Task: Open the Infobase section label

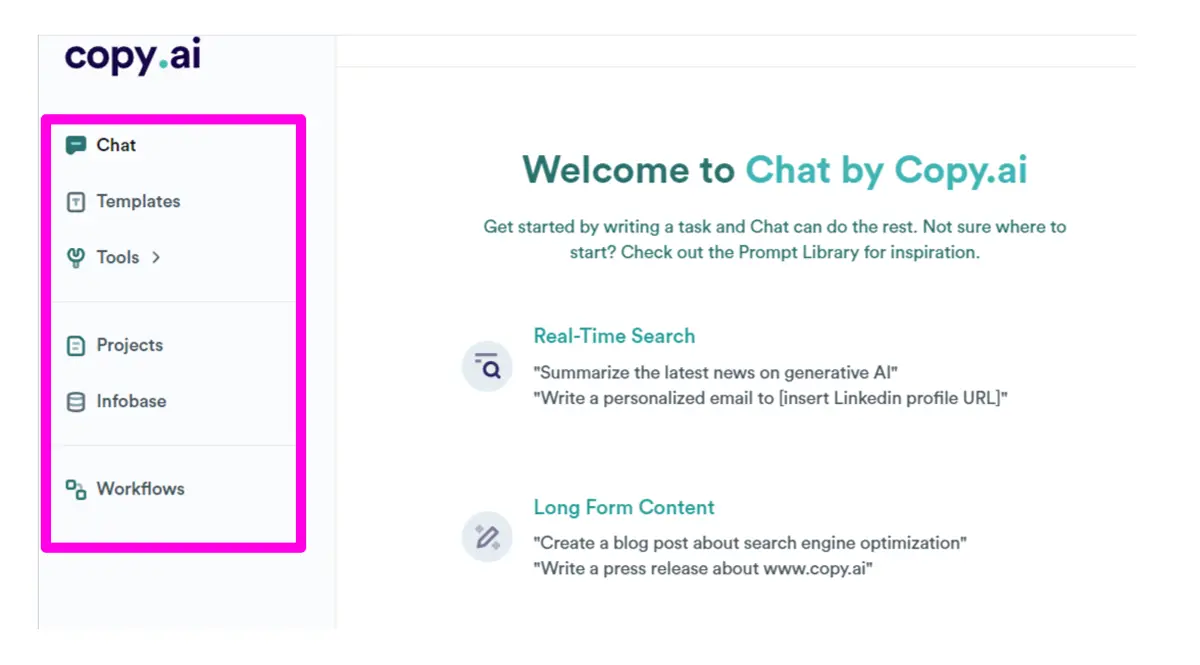Action: point(131,401)
